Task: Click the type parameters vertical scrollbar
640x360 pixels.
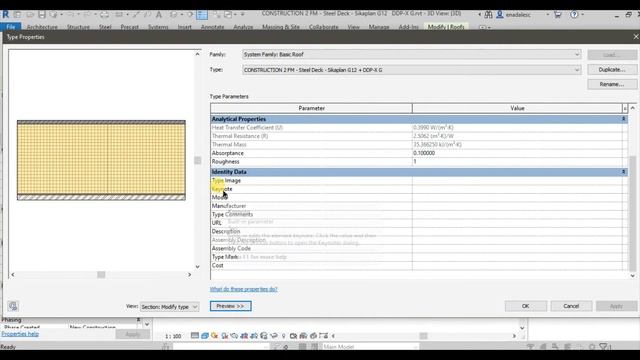Action: point(633,213)
